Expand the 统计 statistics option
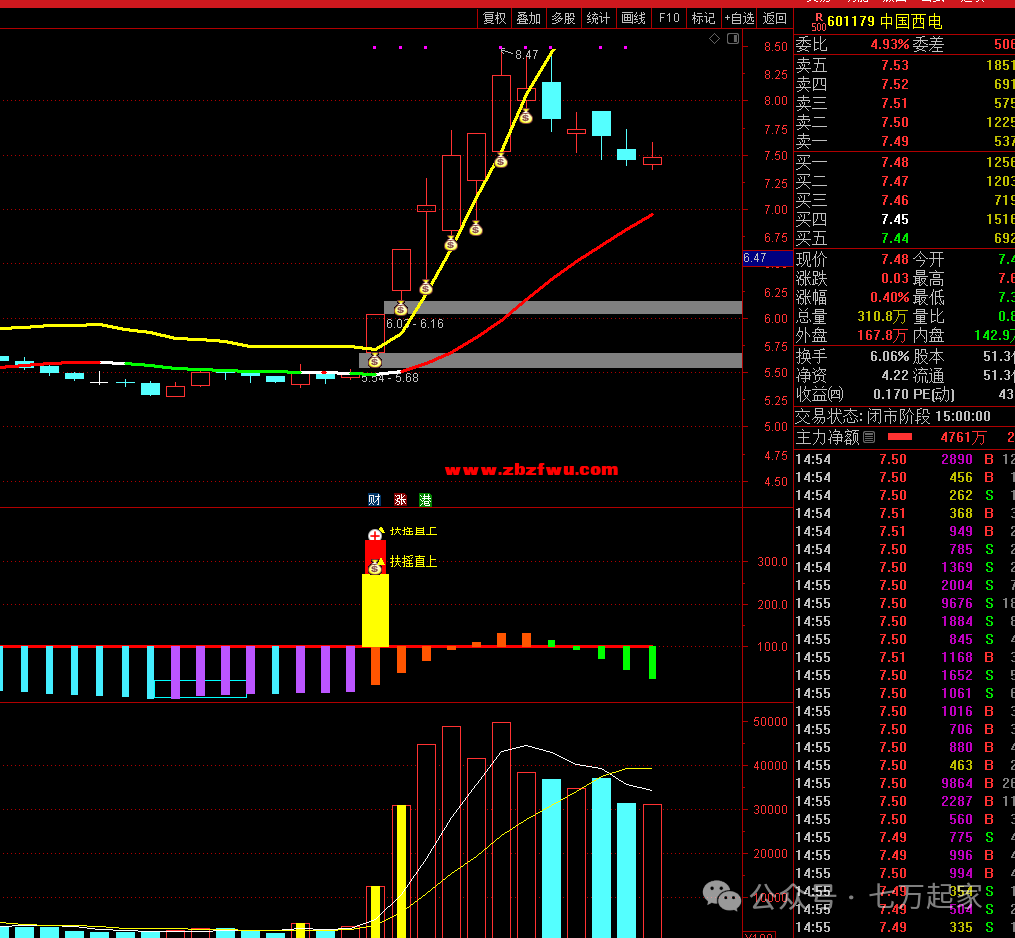The width and height of the screenshot is (1015, 938). (x=598, y=18)
